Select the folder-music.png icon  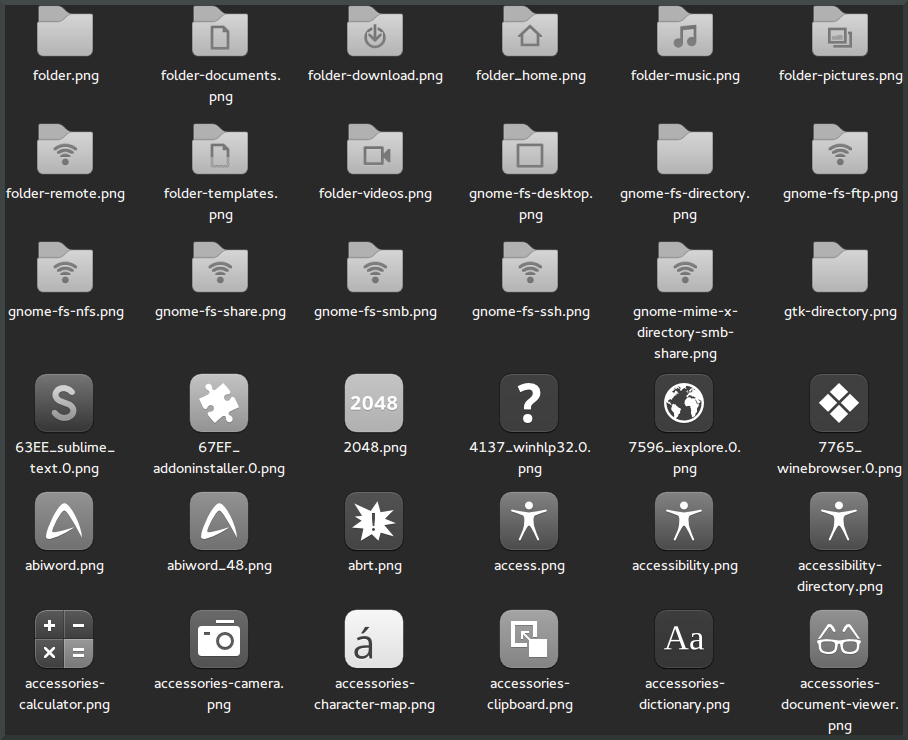pos(684,31)
